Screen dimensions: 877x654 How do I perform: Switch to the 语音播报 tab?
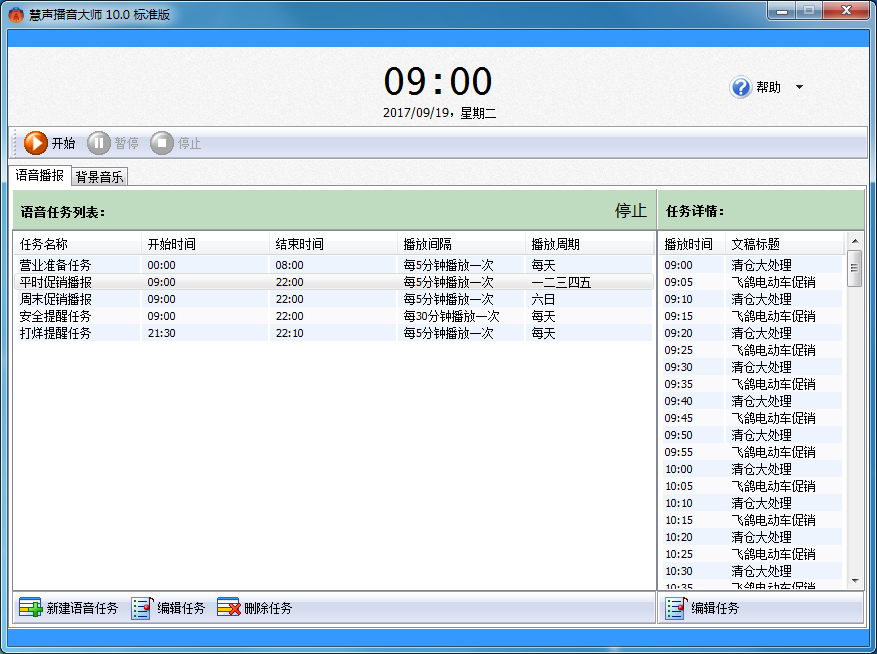click(37, 176)
